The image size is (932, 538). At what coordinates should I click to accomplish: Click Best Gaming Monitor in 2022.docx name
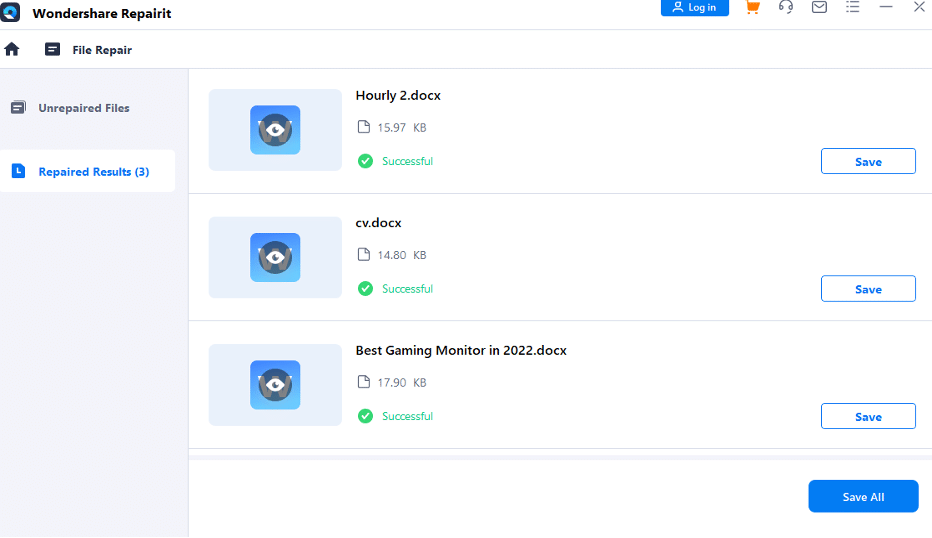pyautogui.click(x=461, y=351)
